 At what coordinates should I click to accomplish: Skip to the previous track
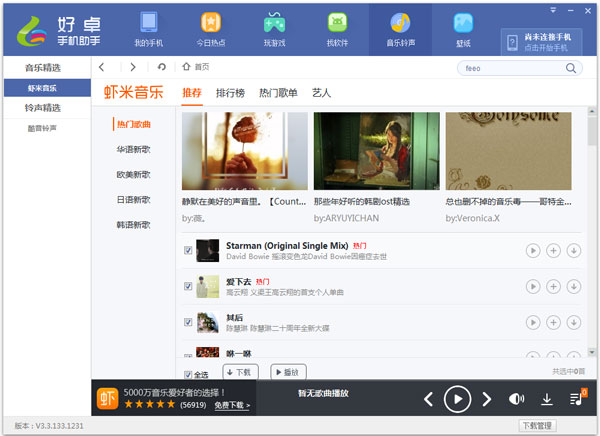[429, 399]
